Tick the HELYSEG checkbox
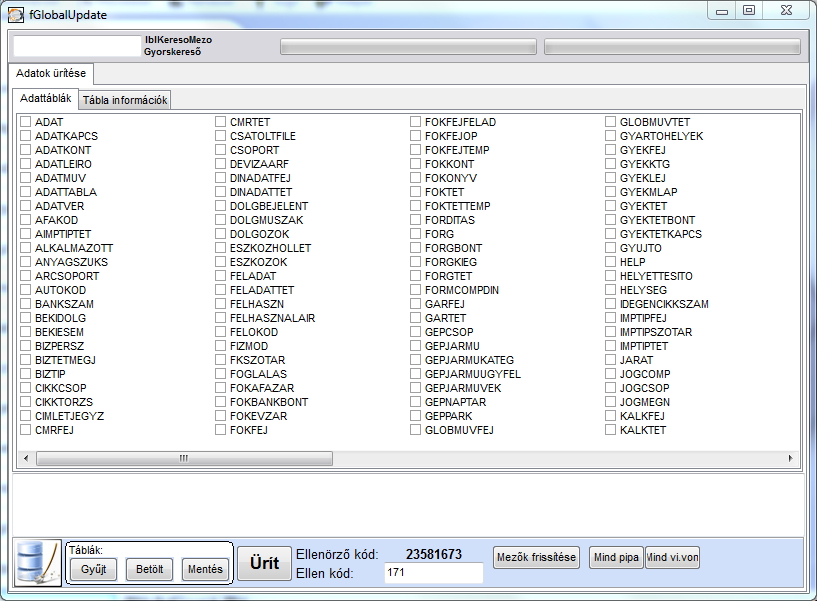Image resolution: width=817 pixels, height=601 pixels. click(610, 290)
